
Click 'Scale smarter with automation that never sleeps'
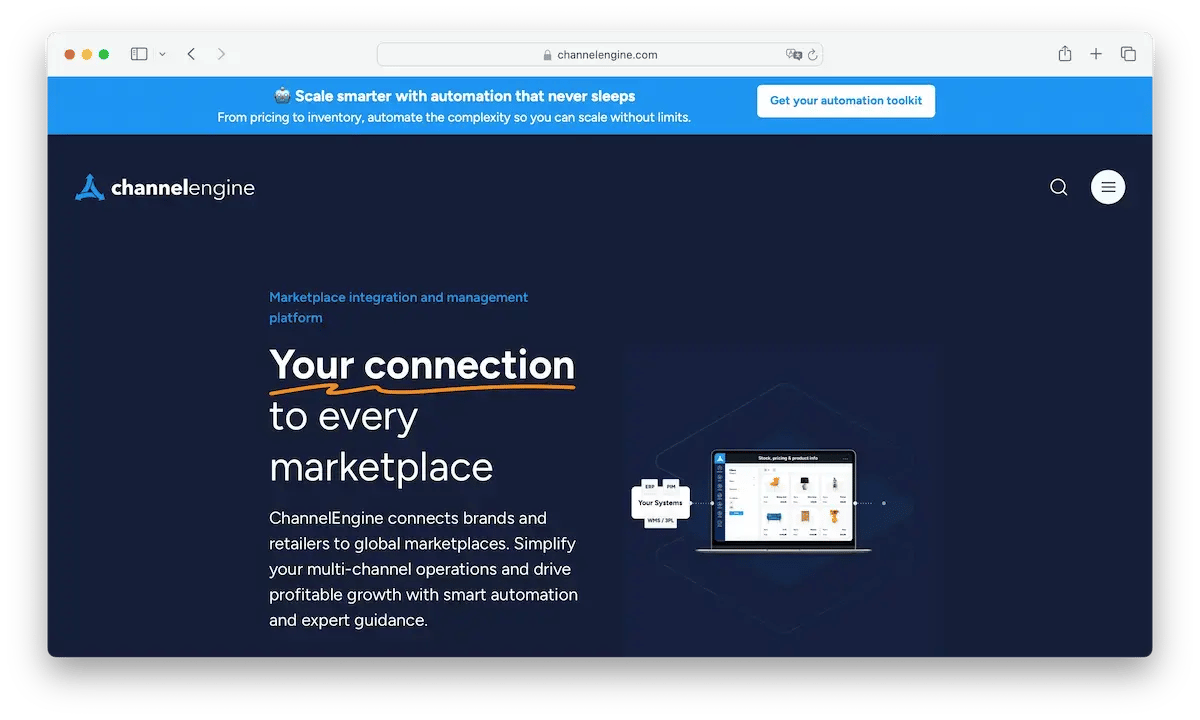click(465, 96)
